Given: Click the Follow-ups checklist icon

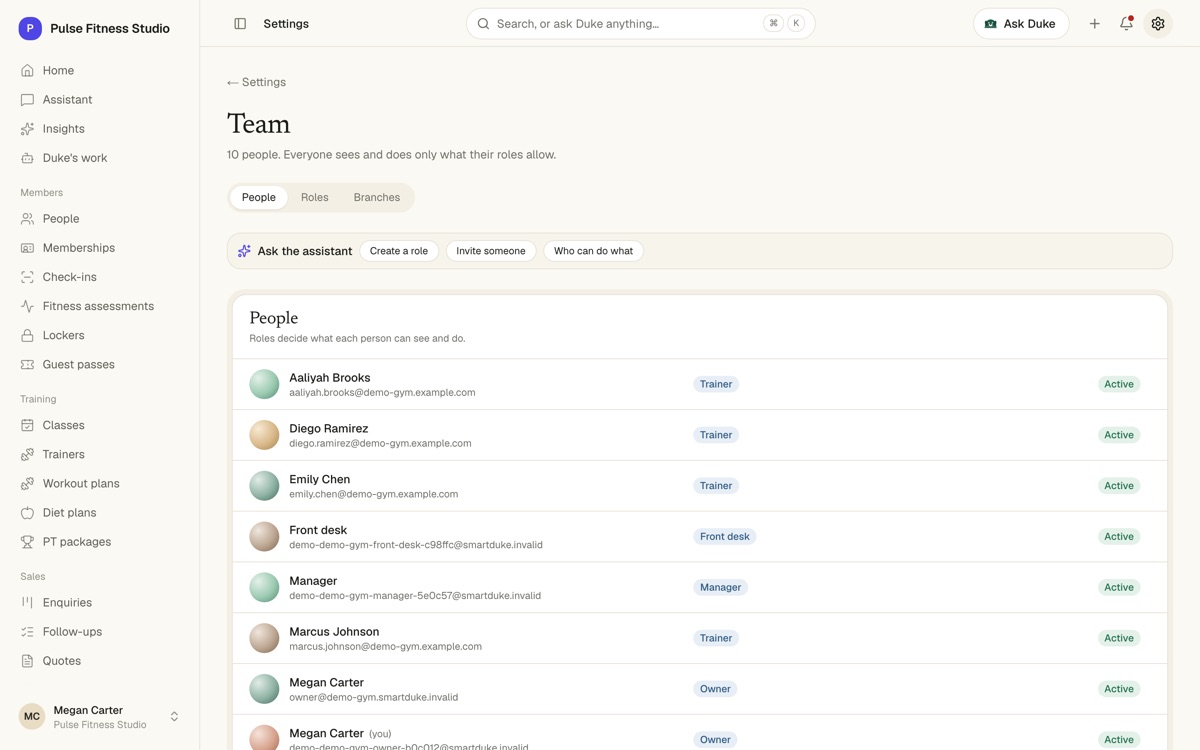Looking at the screenshot, I should click(27, 632).
